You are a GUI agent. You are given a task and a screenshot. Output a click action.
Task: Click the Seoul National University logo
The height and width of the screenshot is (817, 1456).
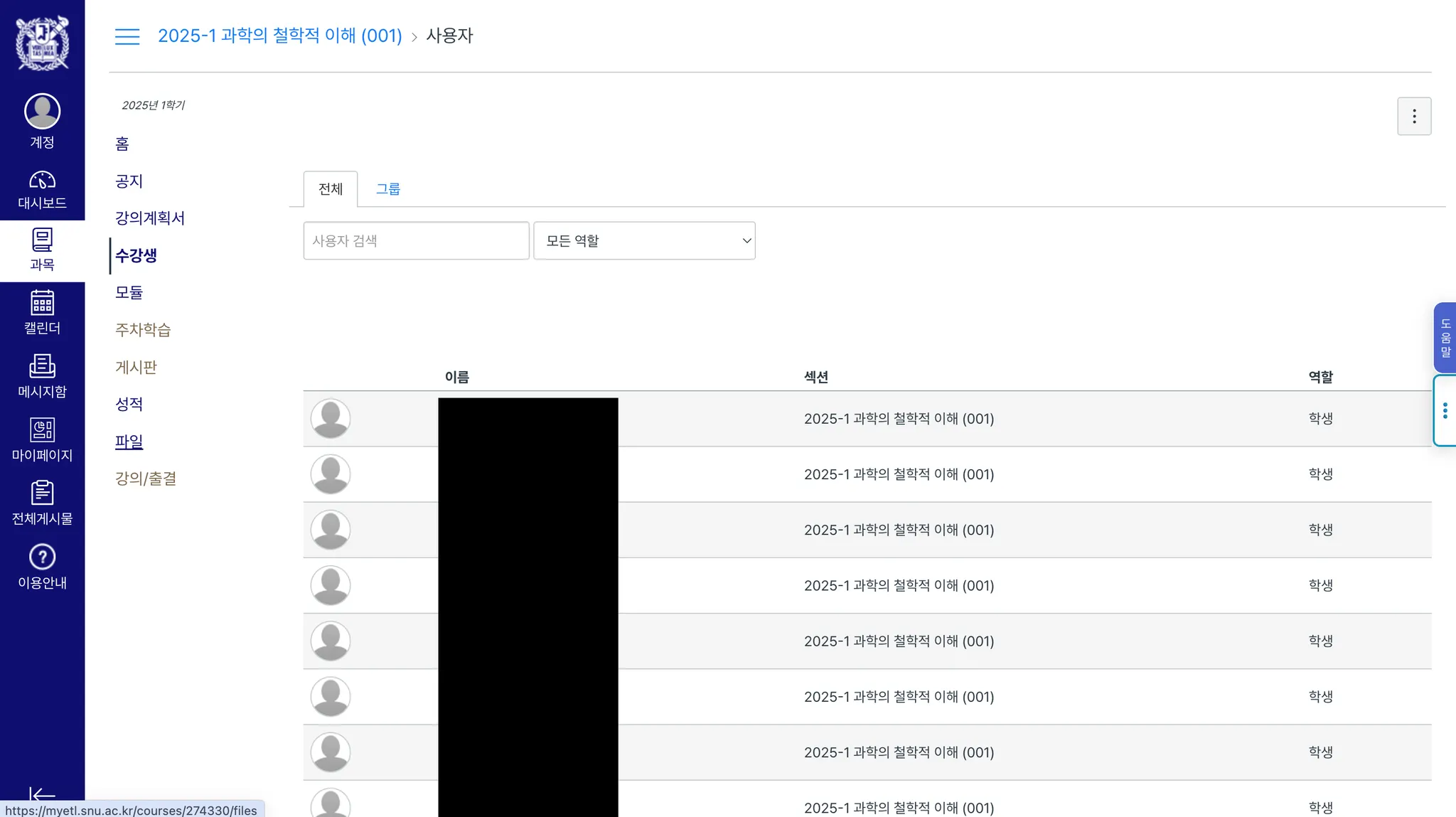click(42, 43)
